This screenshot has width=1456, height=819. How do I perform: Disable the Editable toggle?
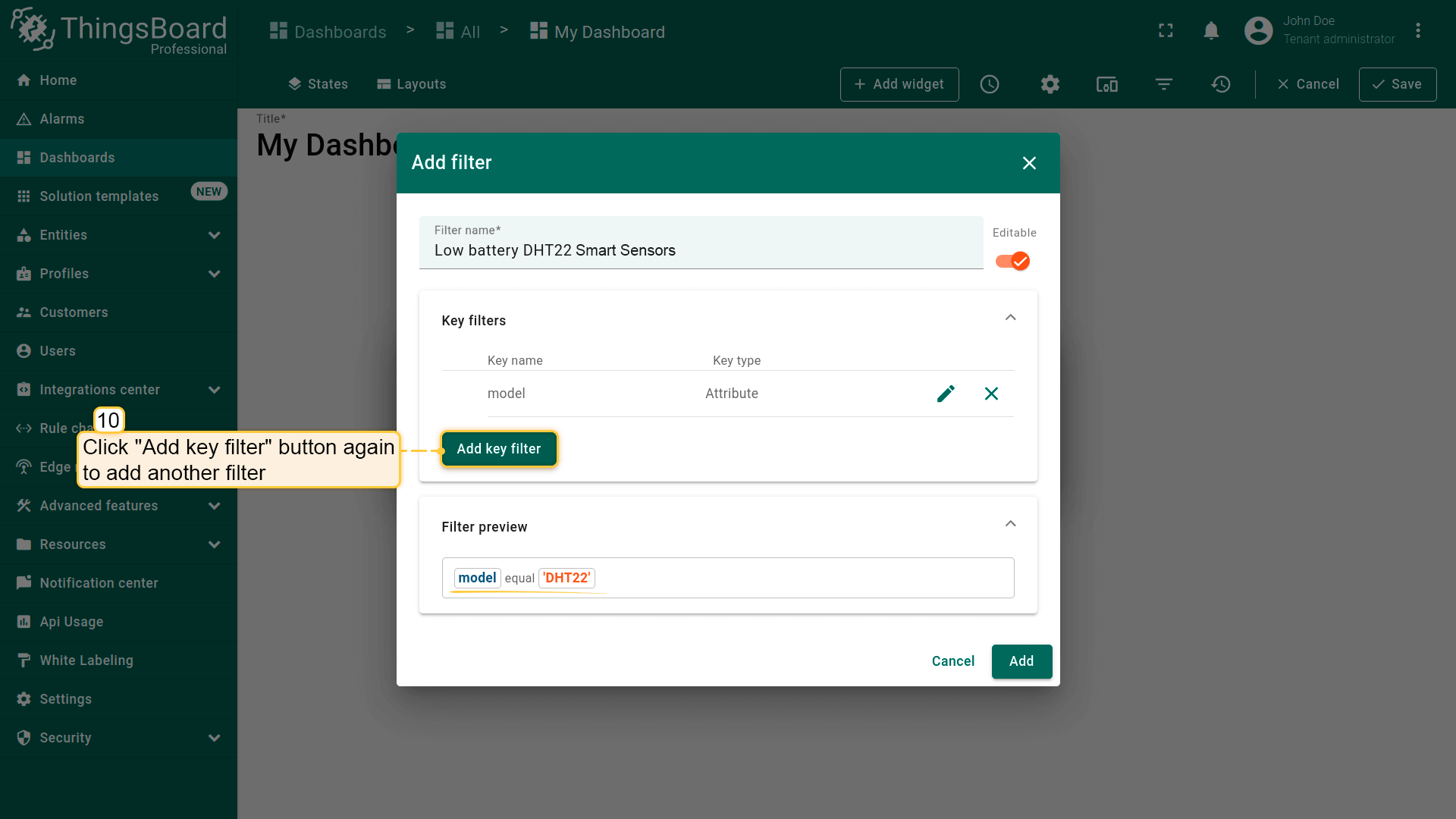tap(1013, 261)
